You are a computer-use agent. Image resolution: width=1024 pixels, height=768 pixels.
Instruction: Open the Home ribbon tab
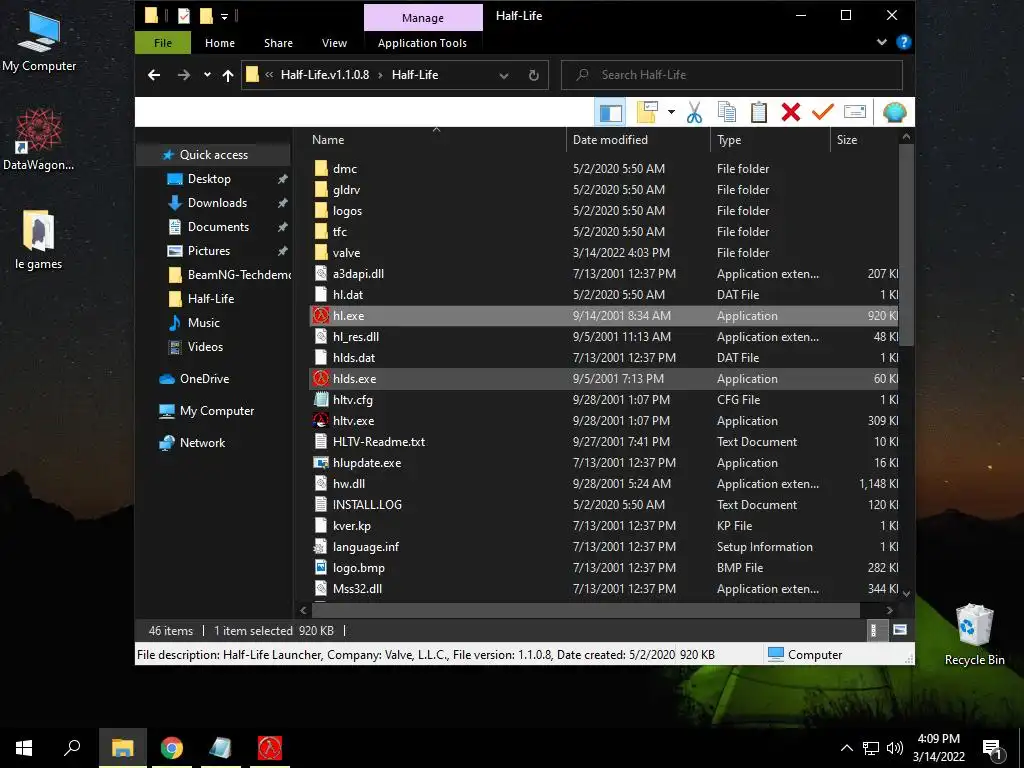click(x=220, y=43)
